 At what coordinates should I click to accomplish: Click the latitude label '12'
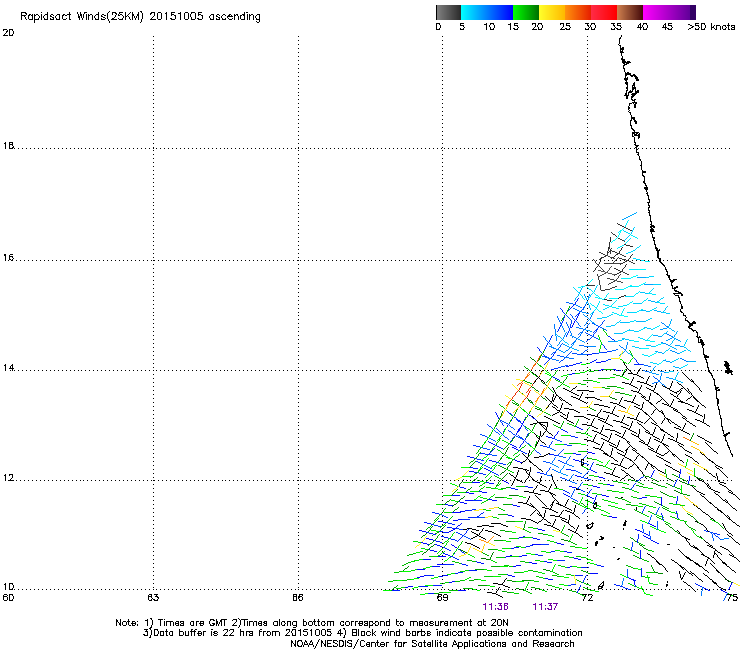coord(8,477)
